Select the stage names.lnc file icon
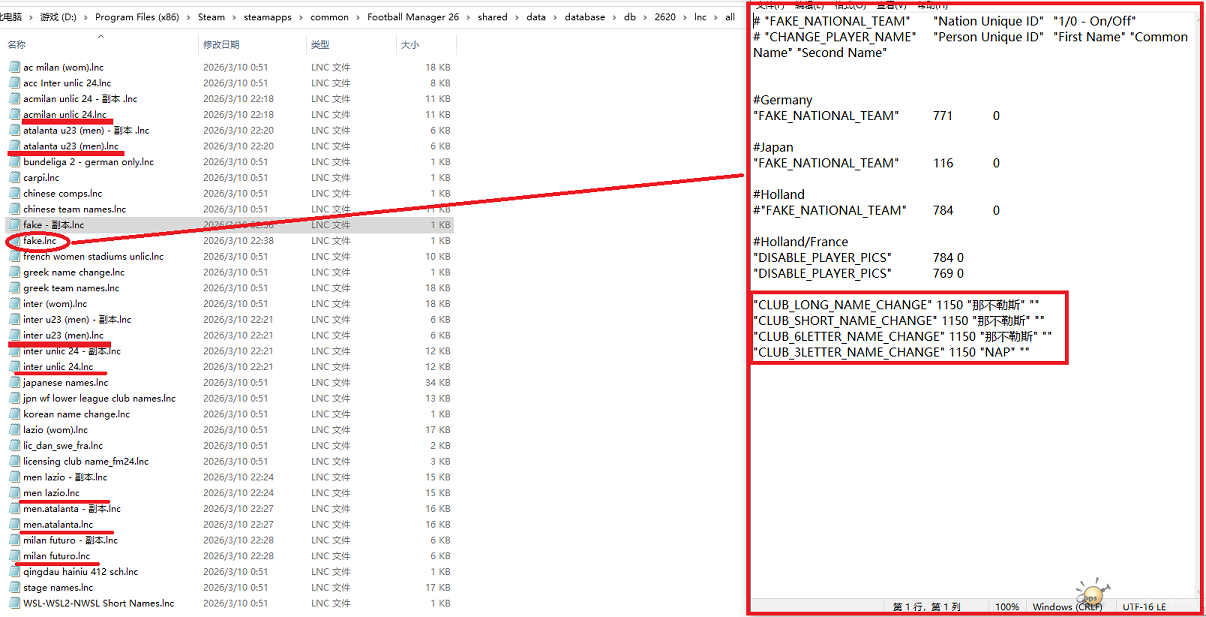 [14, 588]
